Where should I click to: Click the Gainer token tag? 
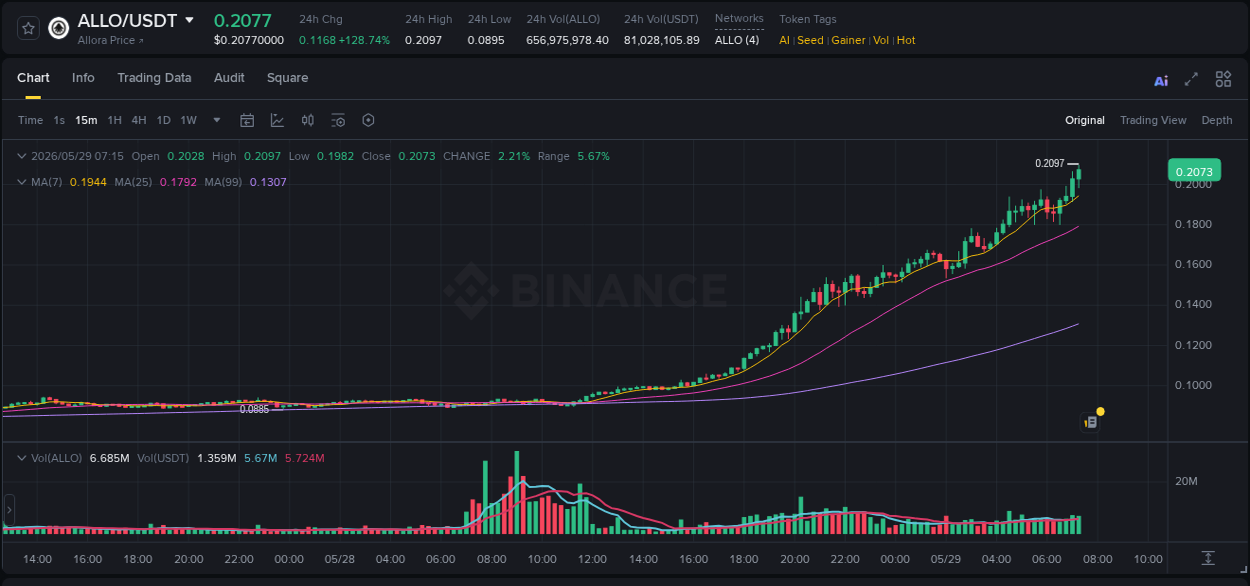coord(848,40)
